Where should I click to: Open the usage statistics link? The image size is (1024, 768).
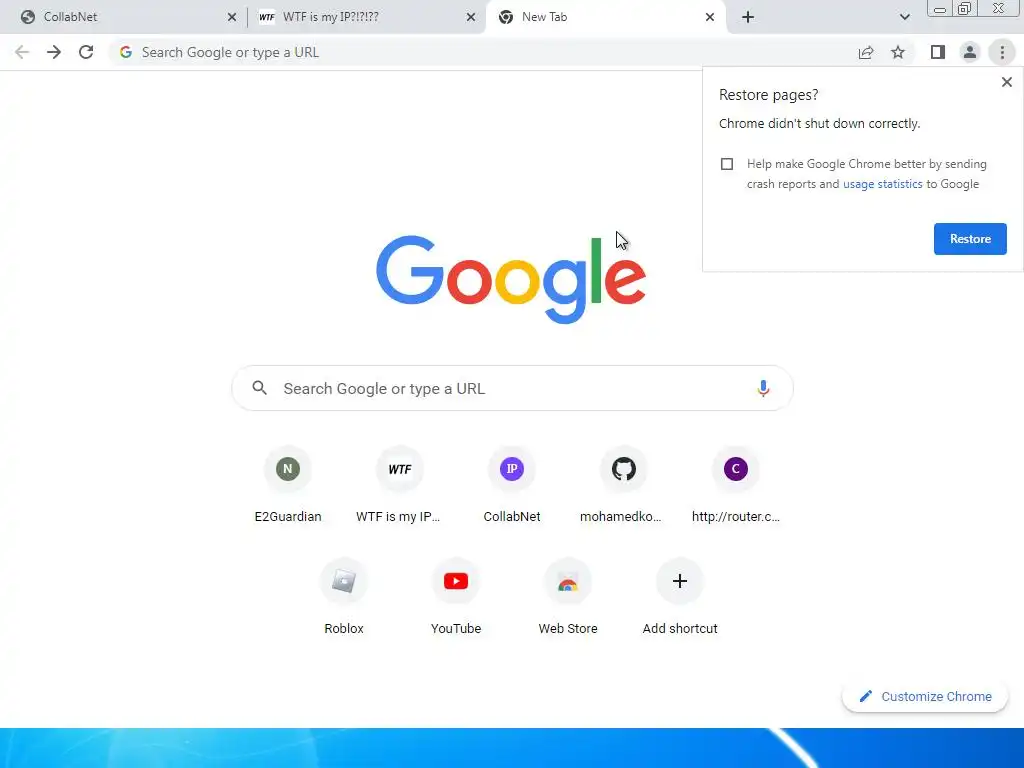click(882, 184)
